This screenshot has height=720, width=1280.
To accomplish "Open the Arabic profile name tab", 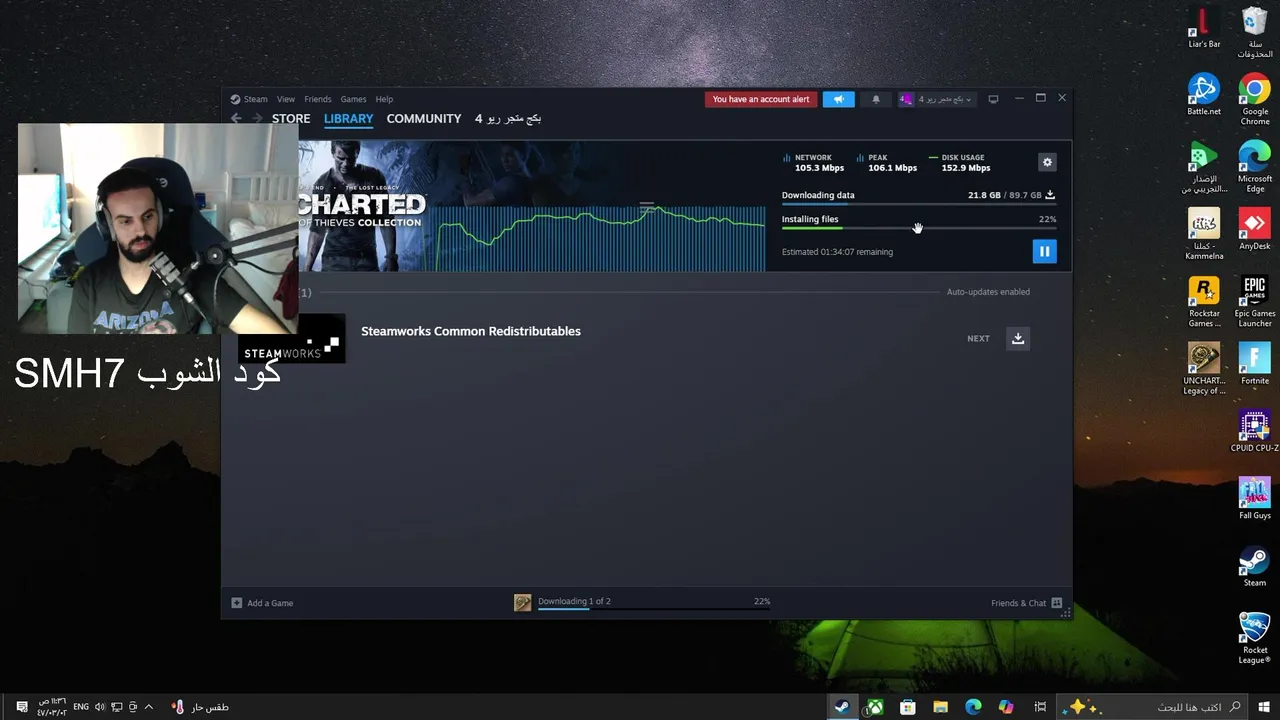I will 508,118.
